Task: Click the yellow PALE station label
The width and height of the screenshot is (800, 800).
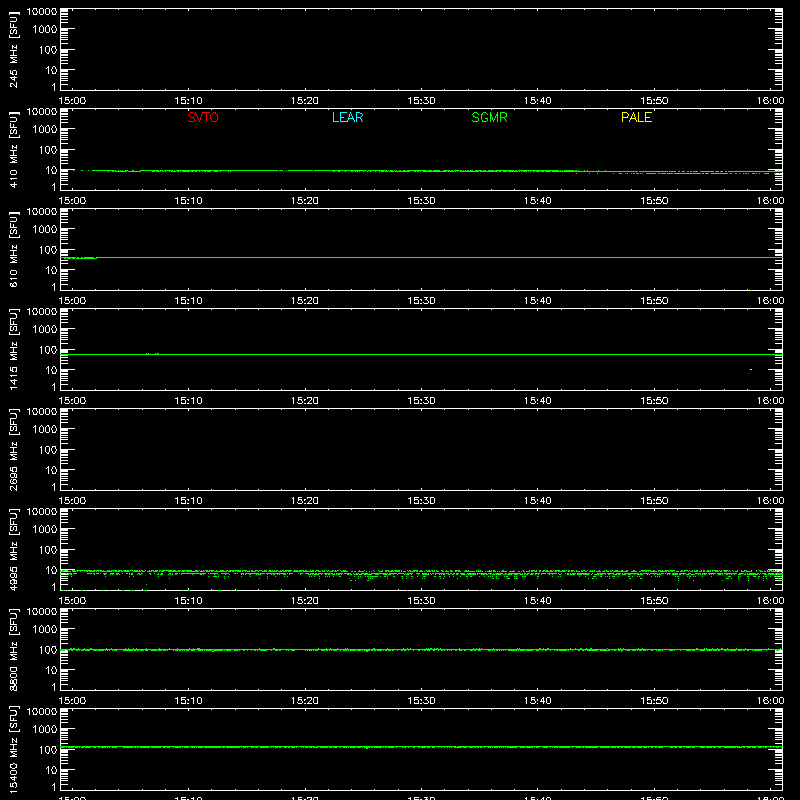Action: [x=636, y=117]
